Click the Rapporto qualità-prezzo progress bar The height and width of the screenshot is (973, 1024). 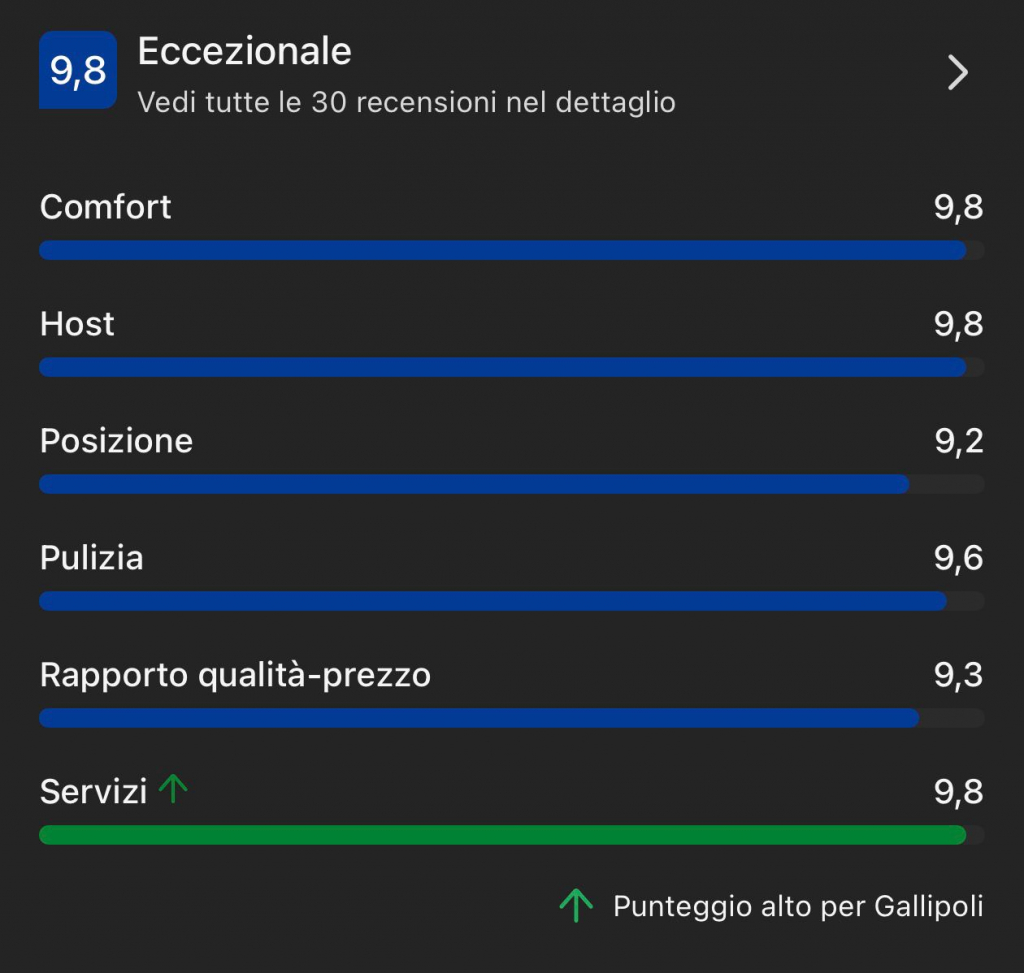pos(510,718)
